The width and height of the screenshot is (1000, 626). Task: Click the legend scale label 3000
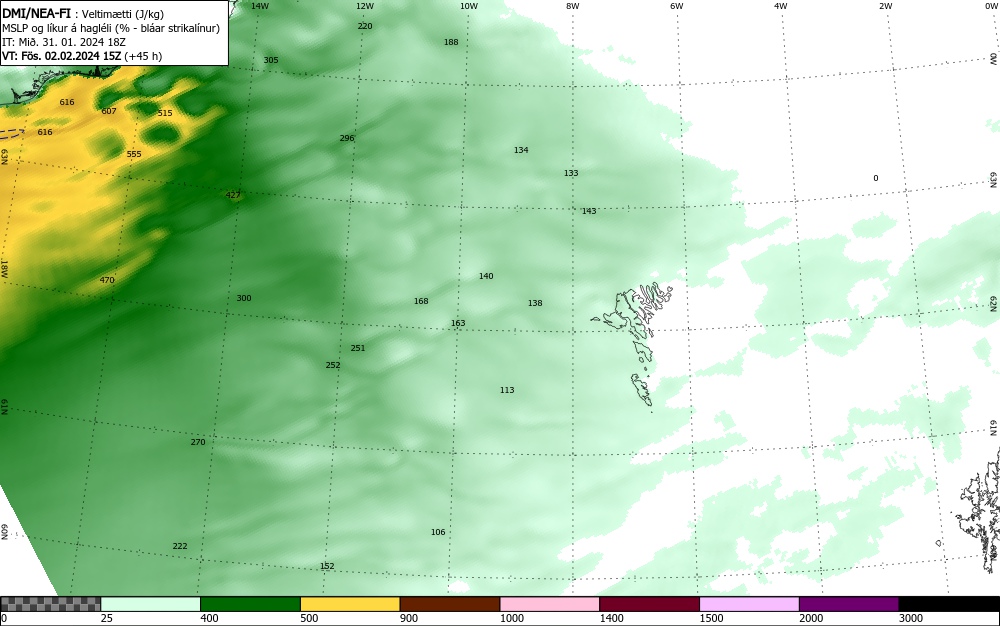[911, 618]
